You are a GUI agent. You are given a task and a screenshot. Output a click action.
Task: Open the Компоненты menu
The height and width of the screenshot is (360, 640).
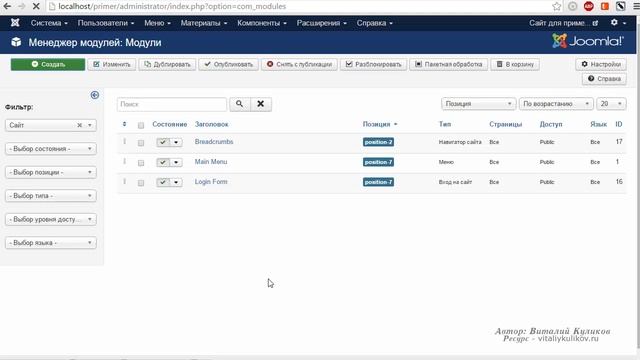(262, 23)
